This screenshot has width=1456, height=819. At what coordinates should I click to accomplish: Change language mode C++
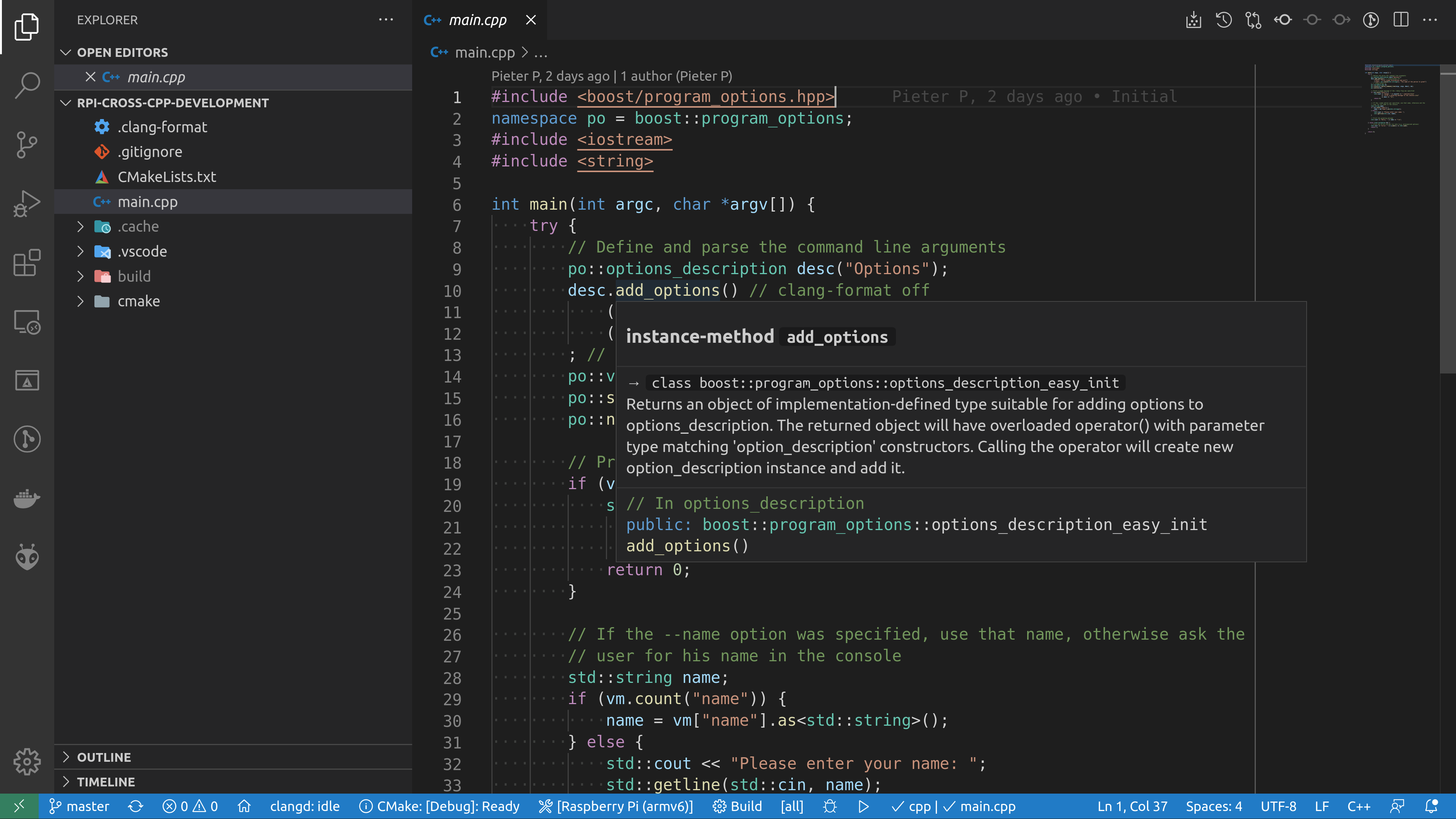click(1359, 806)
